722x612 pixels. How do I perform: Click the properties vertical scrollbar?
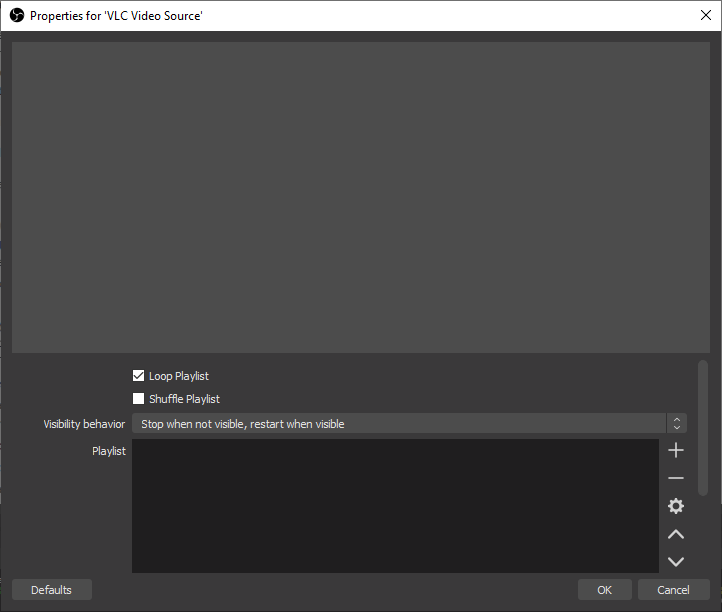pos(703,428)
